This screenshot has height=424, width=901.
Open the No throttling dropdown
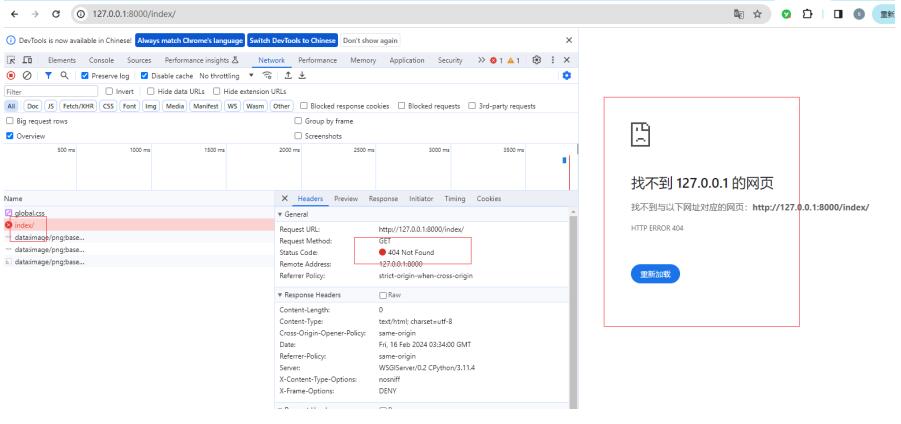(226, 75)
